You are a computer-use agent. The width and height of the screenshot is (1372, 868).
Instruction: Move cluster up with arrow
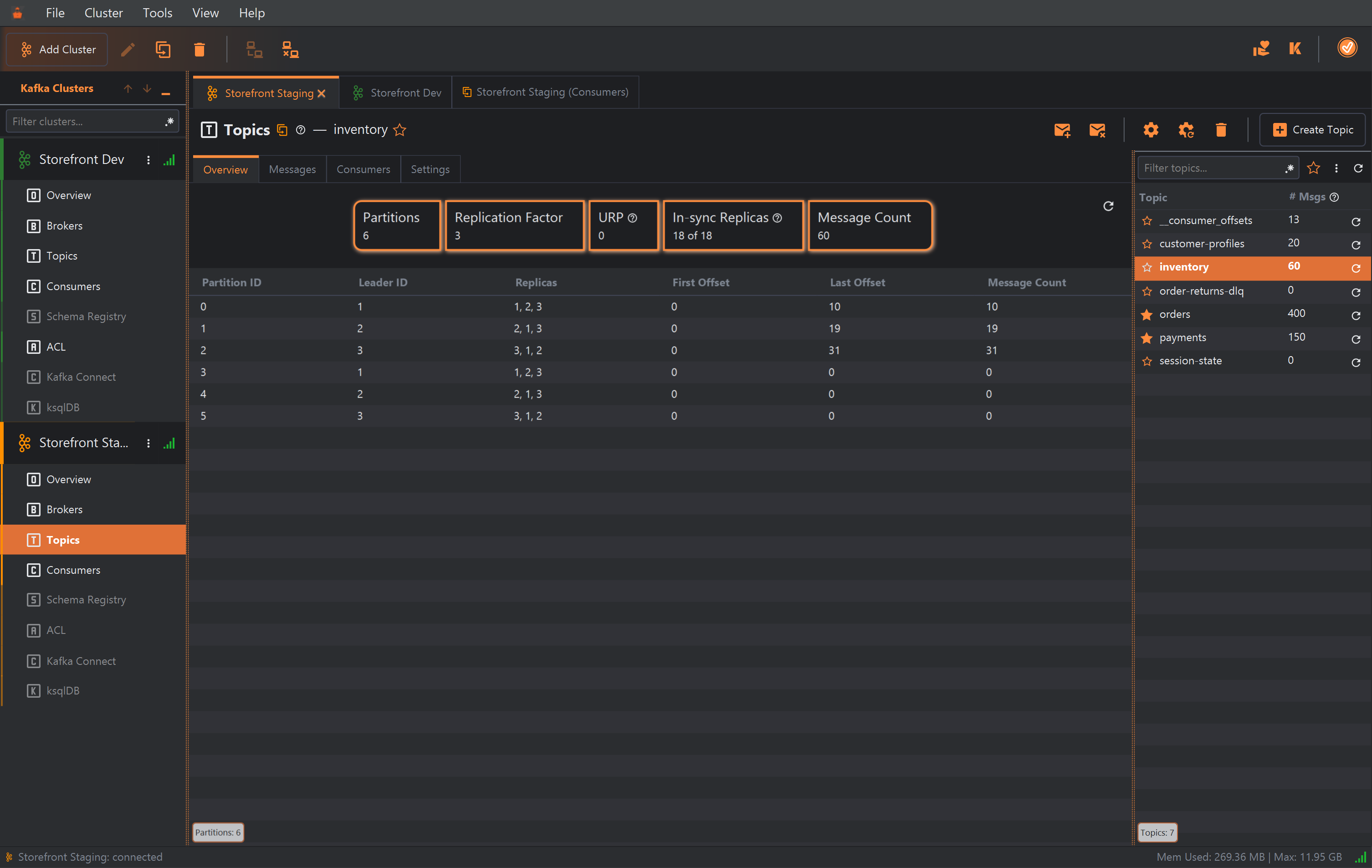(128, 88)
